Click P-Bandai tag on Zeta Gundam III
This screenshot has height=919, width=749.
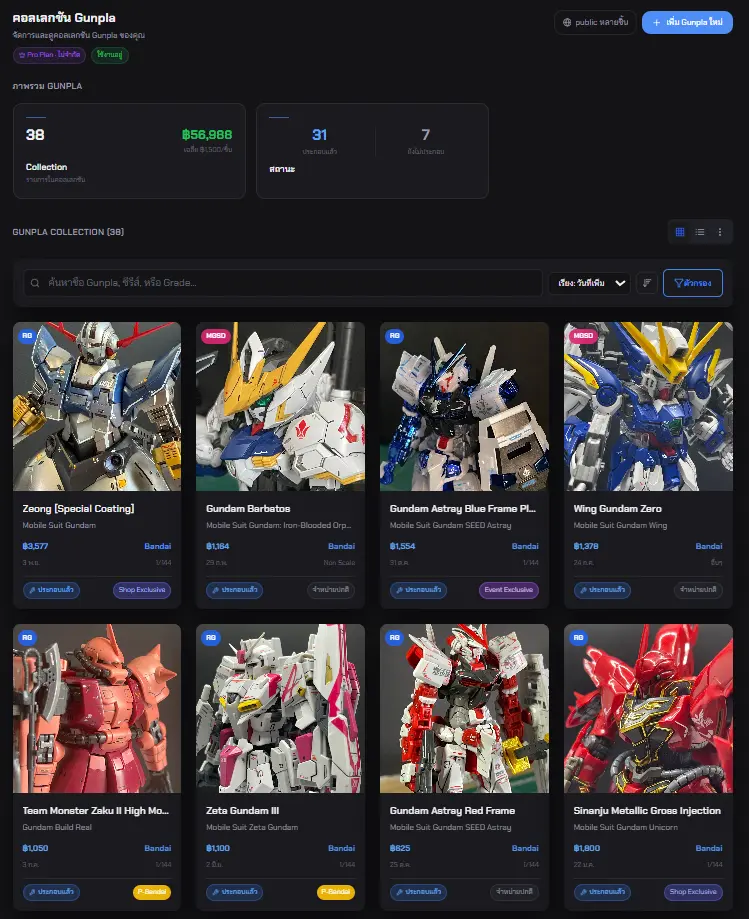pyautogui.click(x=336, y=892)
